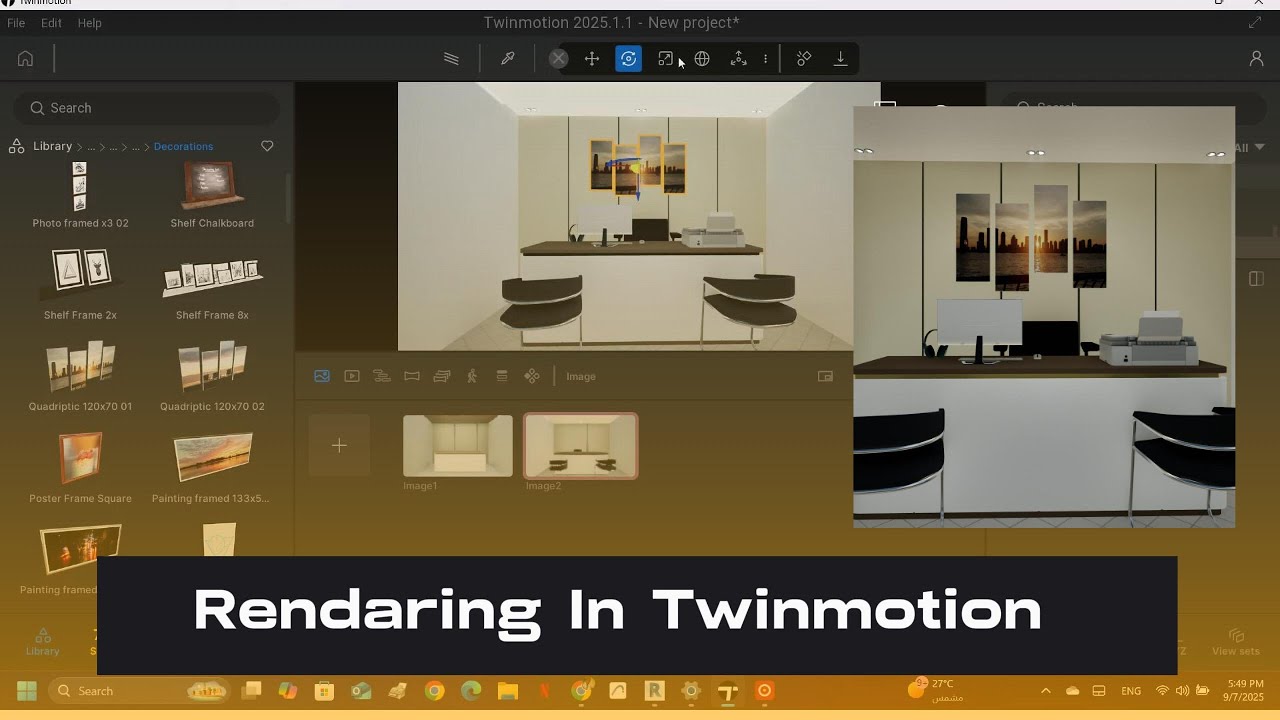Select the Image2 thumbnail
Screen dimensions: 1280x720
pyautogui.click(x=581, y=446)
